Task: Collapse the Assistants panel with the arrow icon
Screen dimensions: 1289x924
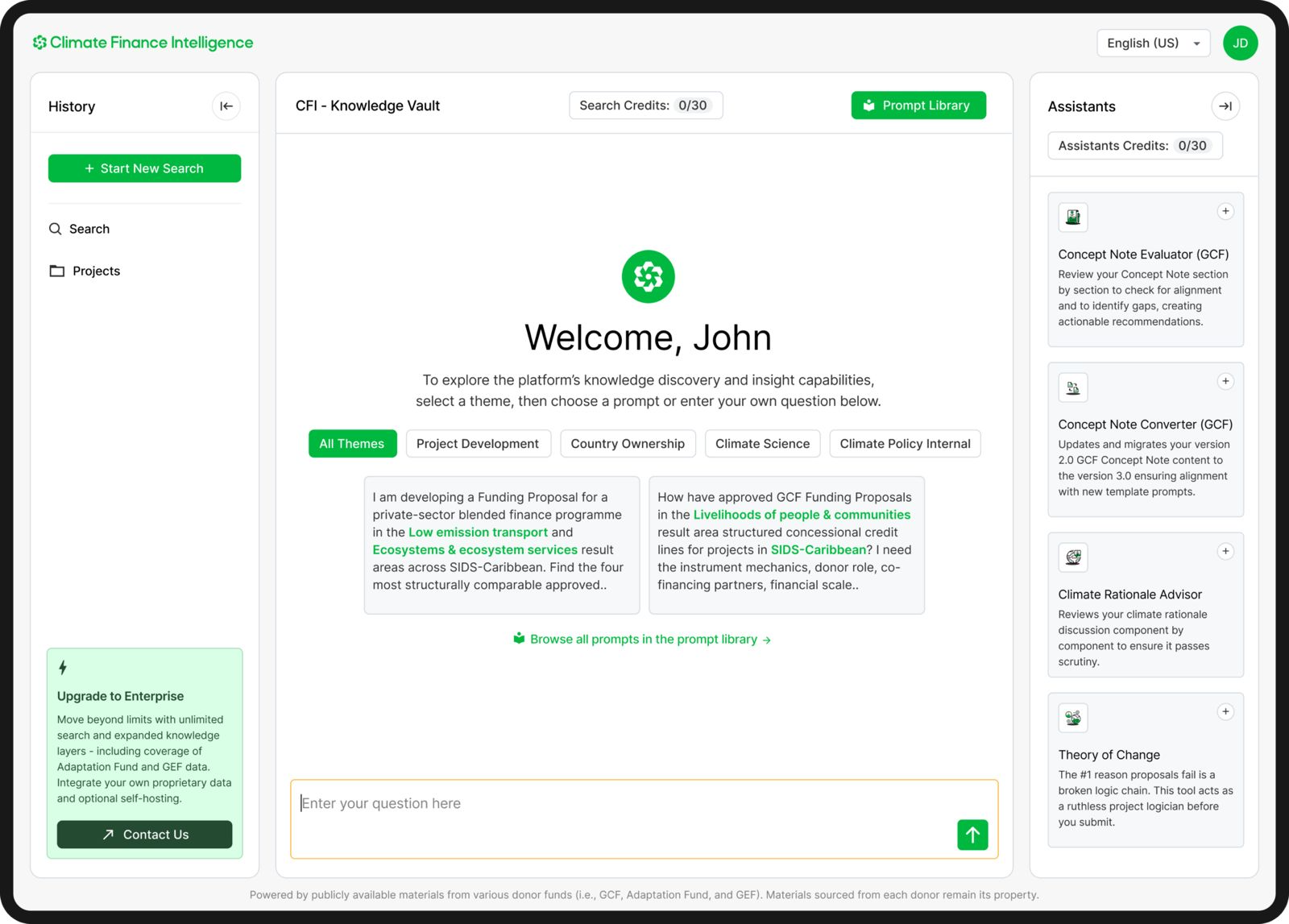Action: click(1225, 106)
